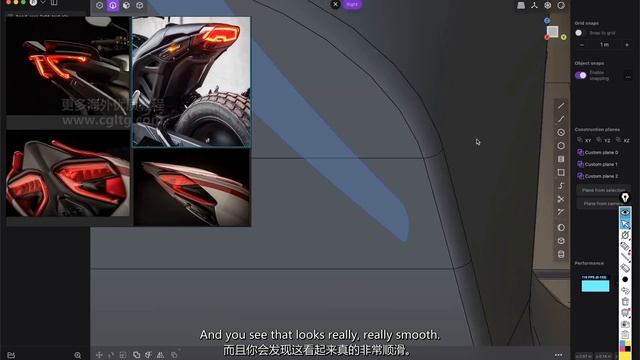Click the zoom magnifier icon at the bottom left
Image resolution: width=640 pixels, height=360 pixels.
point(78,355)
